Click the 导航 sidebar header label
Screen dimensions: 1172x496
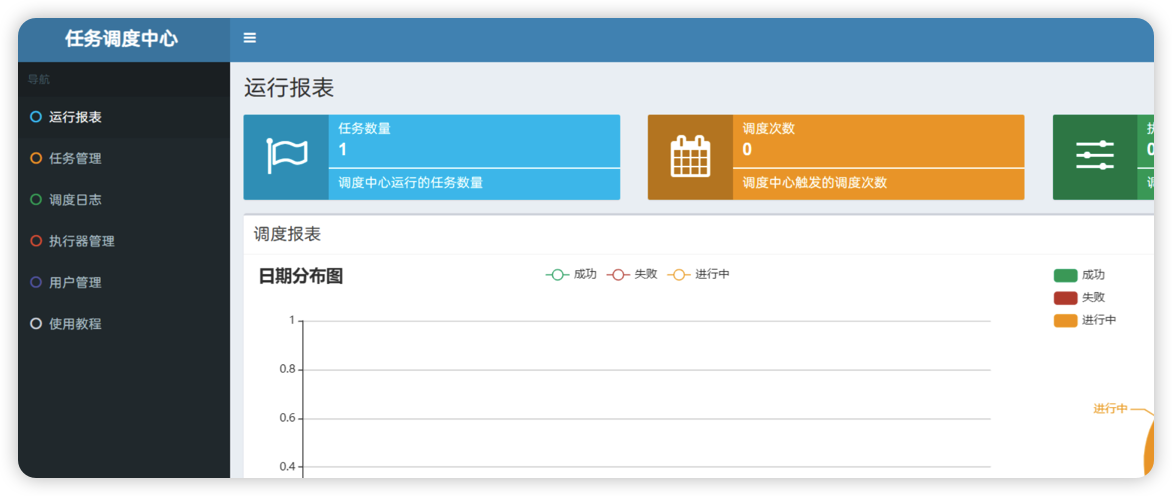point(39,79)
